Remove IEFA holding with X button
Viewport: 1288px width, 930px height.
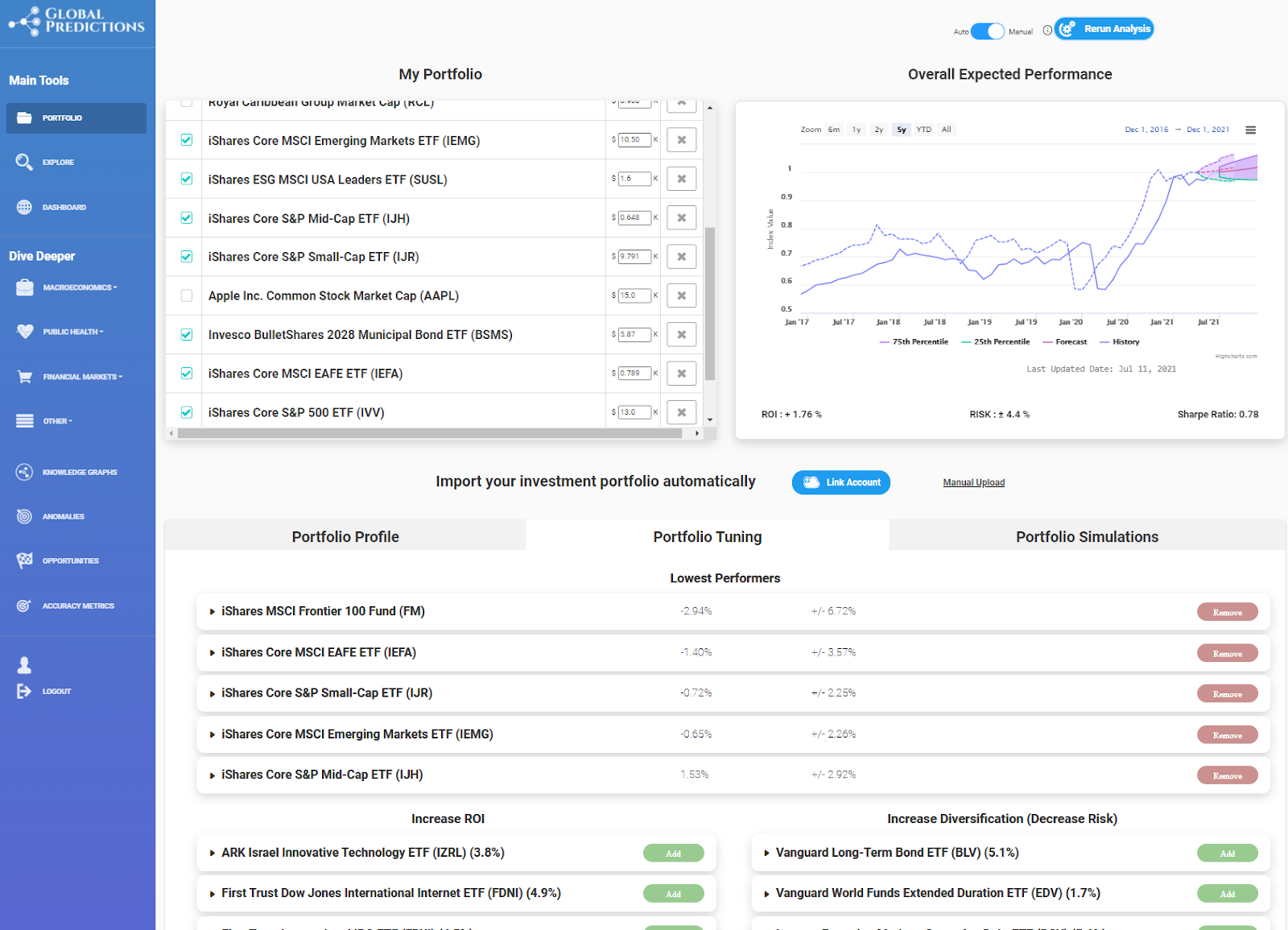[681, 374]
